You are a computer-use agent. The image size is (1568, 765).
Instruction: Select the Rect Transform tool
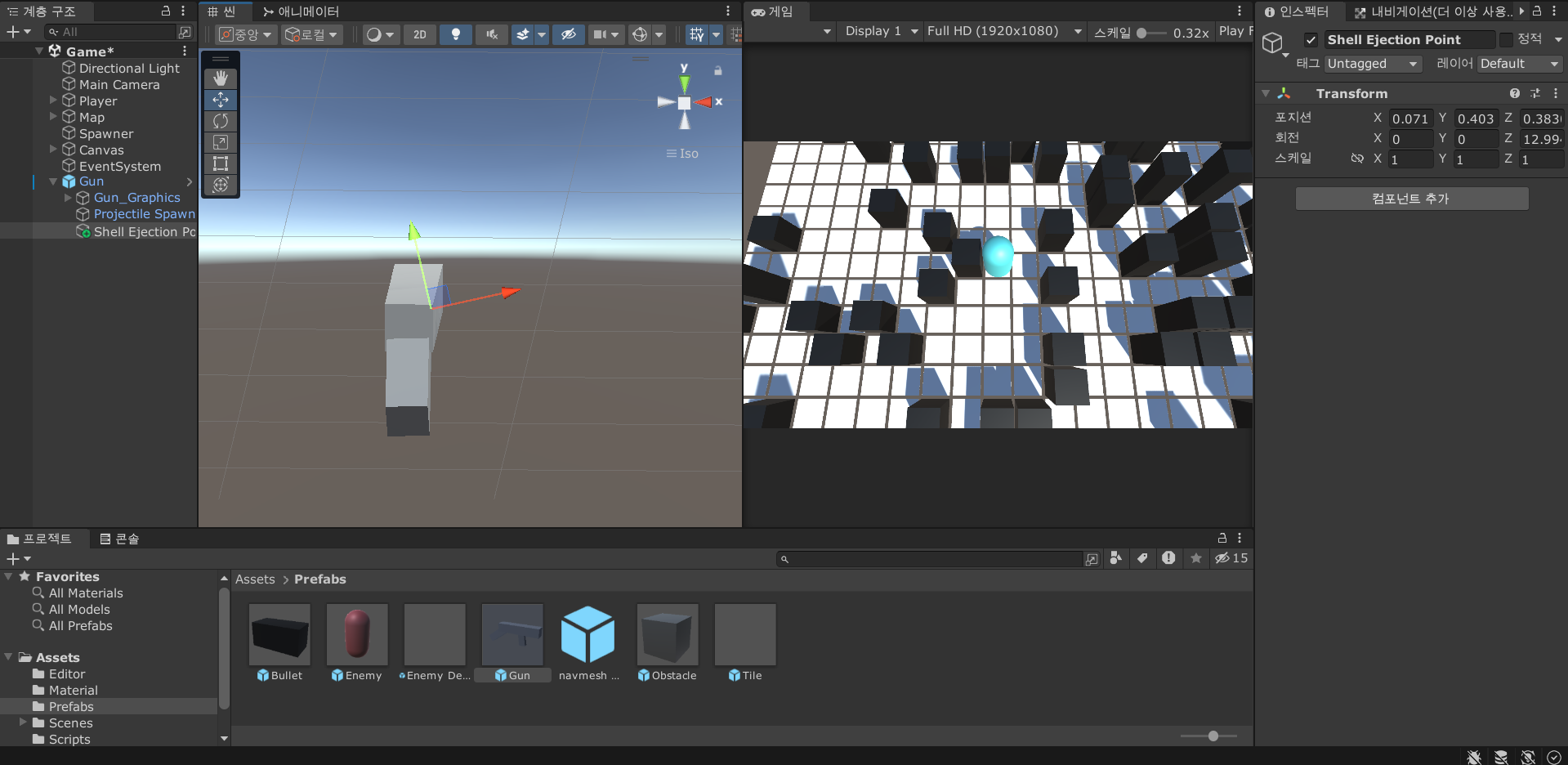[221, 163]
